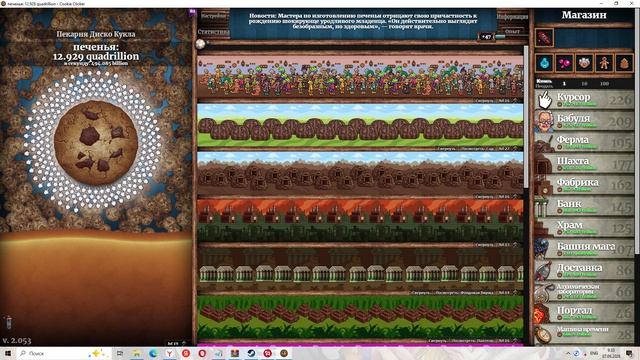Open File Explorer from the taskbar
Image resolution: width=640 pixels, height=360 pixels.
pyautogui.click(x=136, y=353)
